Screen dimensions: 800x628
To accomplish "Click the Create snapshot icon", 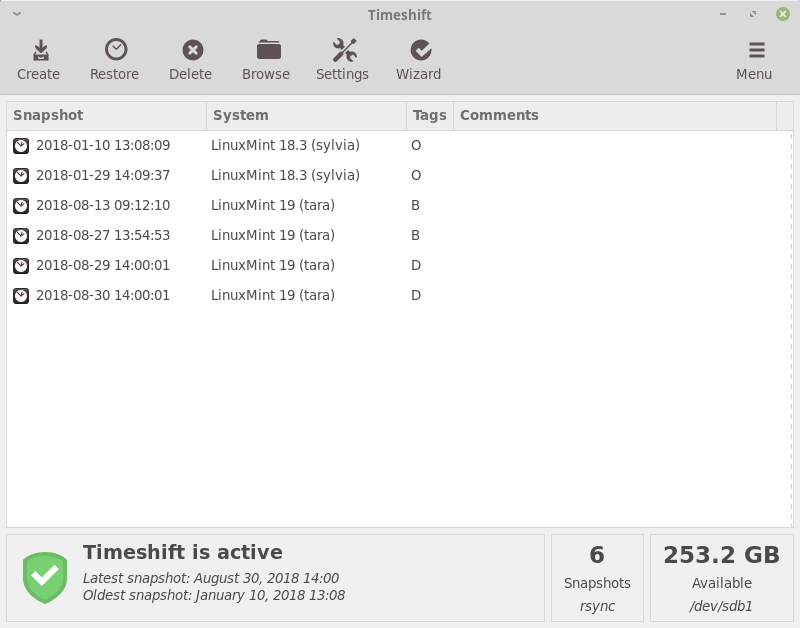I will pyautogui.click(x=40, y=51).
